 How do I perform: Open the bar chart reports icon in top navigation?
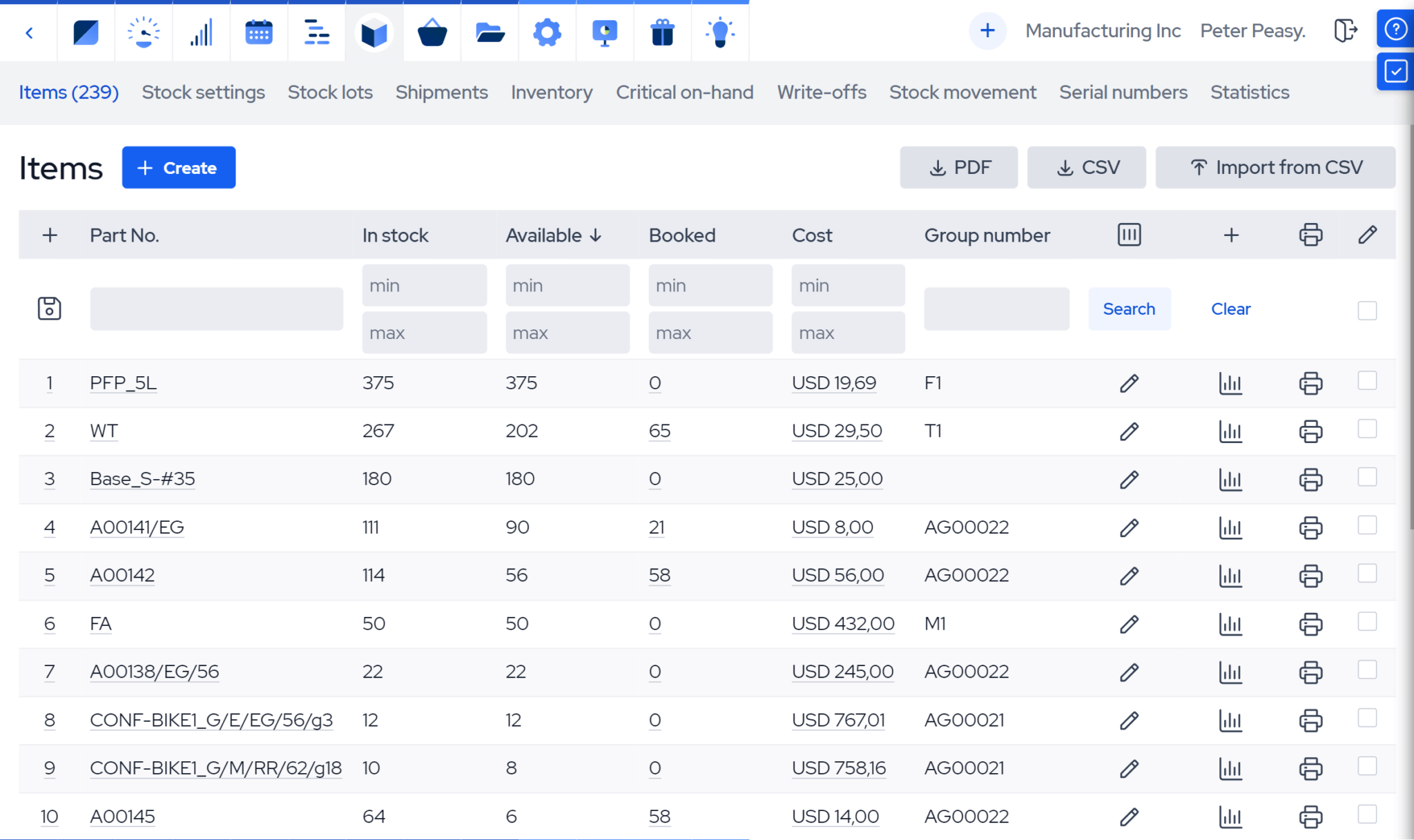(x=201, y=32)
